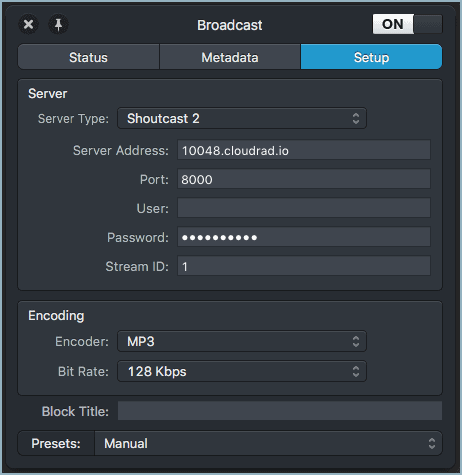462x475 pixels.
Task: Click the Block Title label
Action: pyautogui.click(x=75, y=411)
